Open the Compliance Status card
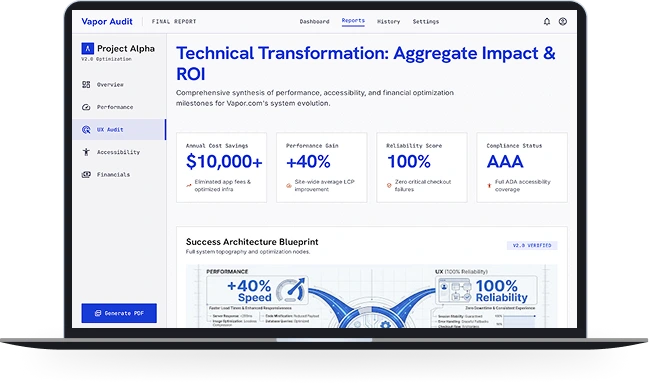Image resolution: width=649 pixels, height=385 pixels. click(522, 168)
